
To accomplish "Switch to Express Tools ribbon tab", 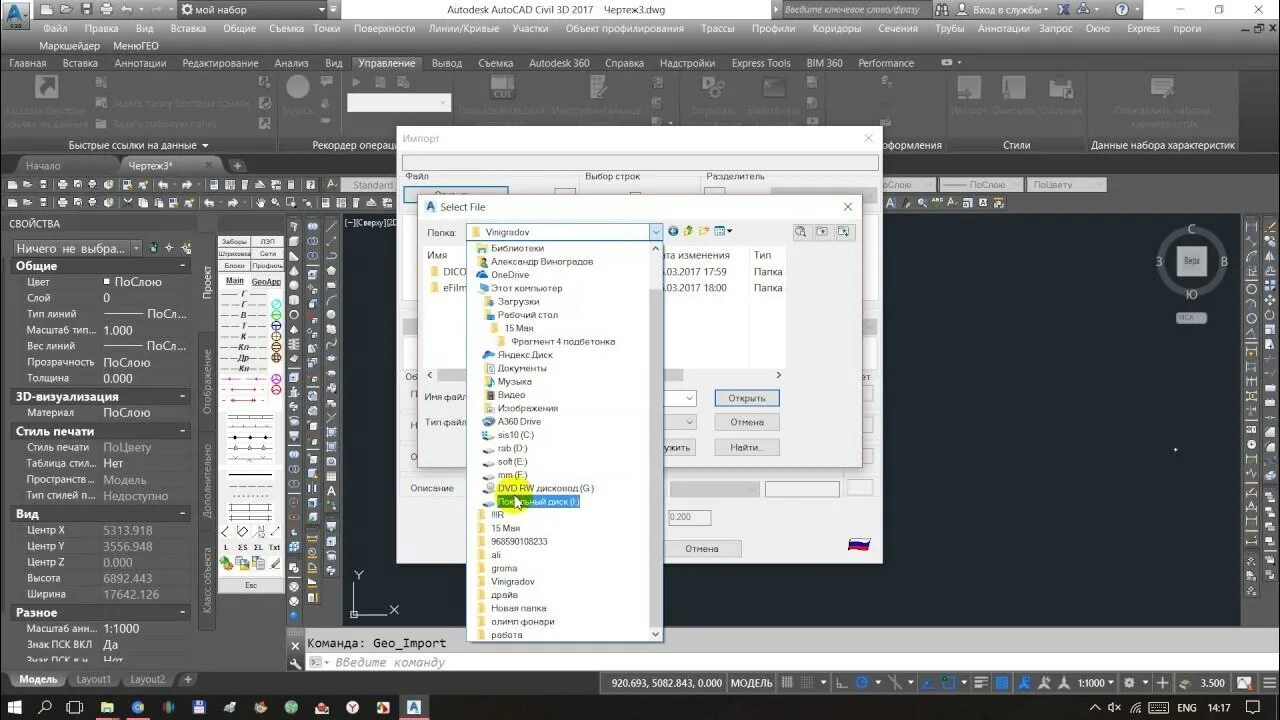I will [761, 63].
